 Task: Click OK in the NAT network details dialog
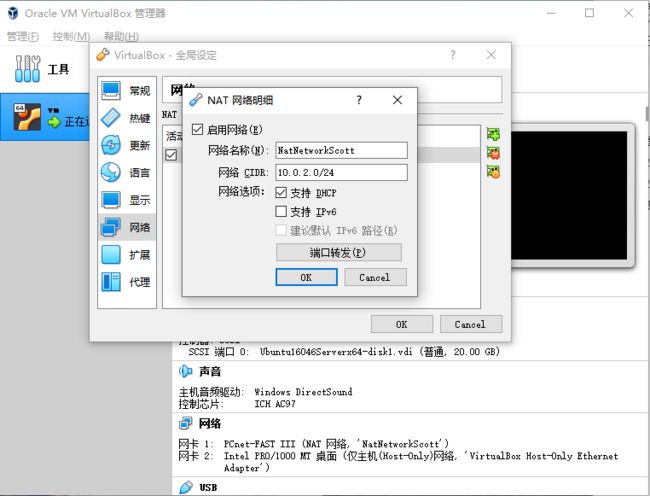306,277
